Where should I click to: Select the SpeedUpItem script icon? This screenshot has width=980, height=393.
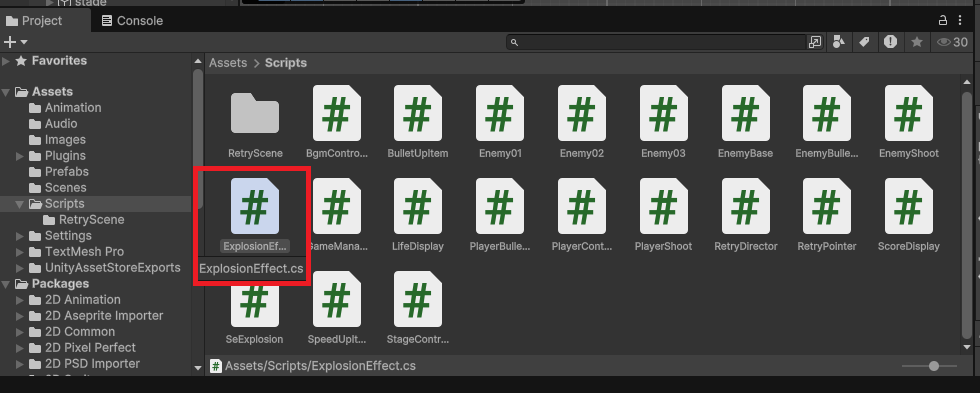(336, 299)
